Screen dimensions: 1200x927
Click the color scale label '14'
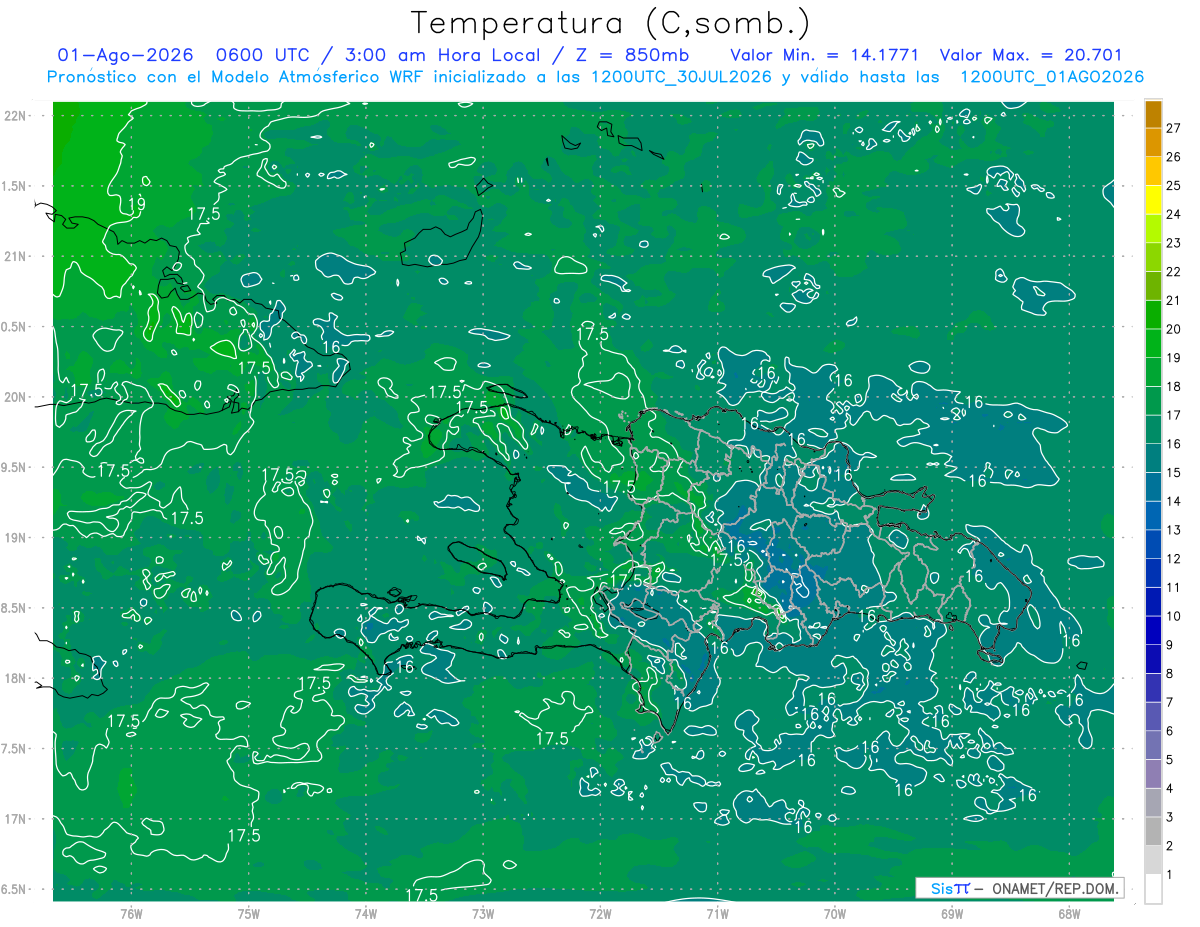point(1173,501)
